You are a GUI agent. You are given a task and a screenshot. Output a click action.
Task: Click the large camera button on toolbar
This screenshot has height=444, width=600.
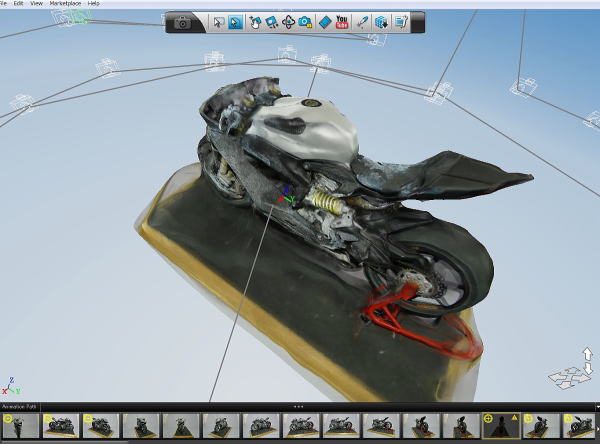pos(183,23)
